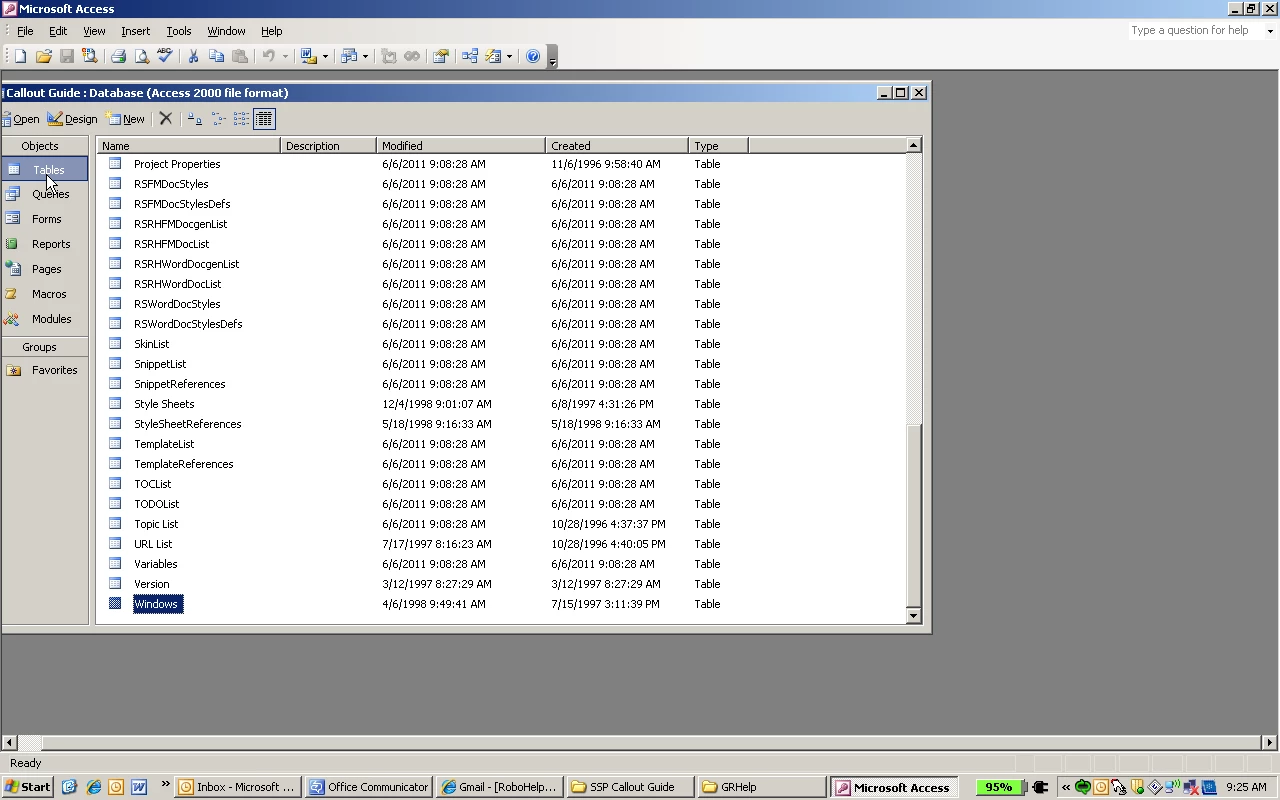The image size is (1280, 800).
Task: Select the SkinList table row
Action: pos(151,344)
